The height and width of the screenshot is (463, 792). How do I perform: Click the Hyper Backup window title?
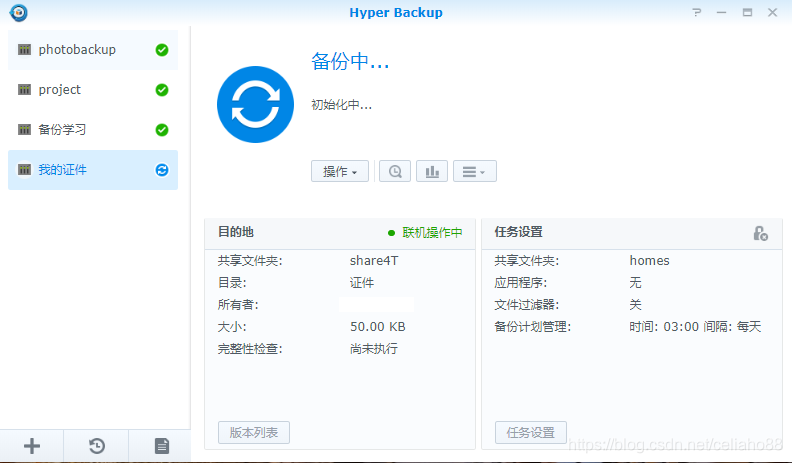click(396, 13)
